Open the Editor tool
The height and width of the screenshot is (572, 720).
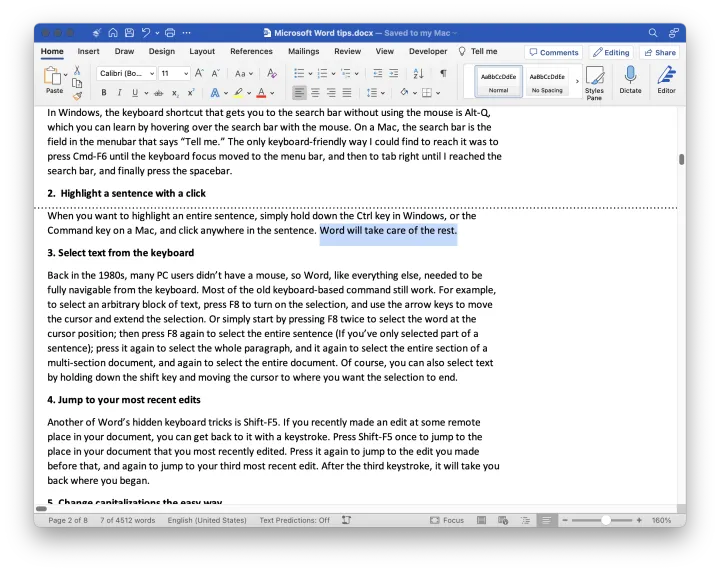(x=666, y=76)
